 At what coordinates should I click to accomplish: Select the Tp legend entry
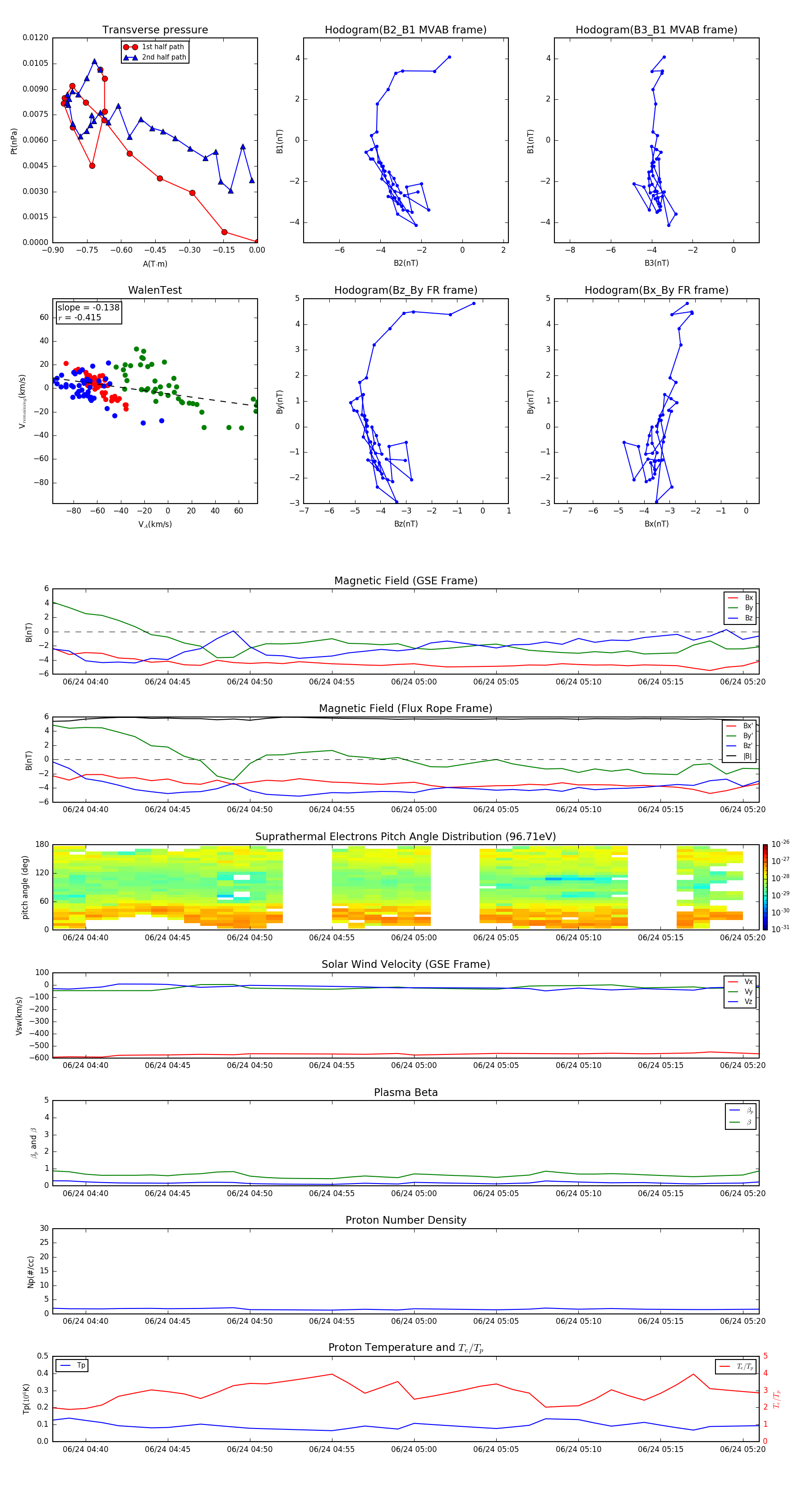pos(73,1365)
